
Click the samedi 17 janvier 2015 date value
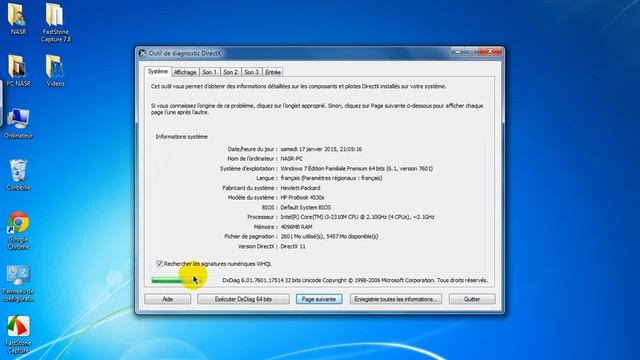tap(321, 149)
